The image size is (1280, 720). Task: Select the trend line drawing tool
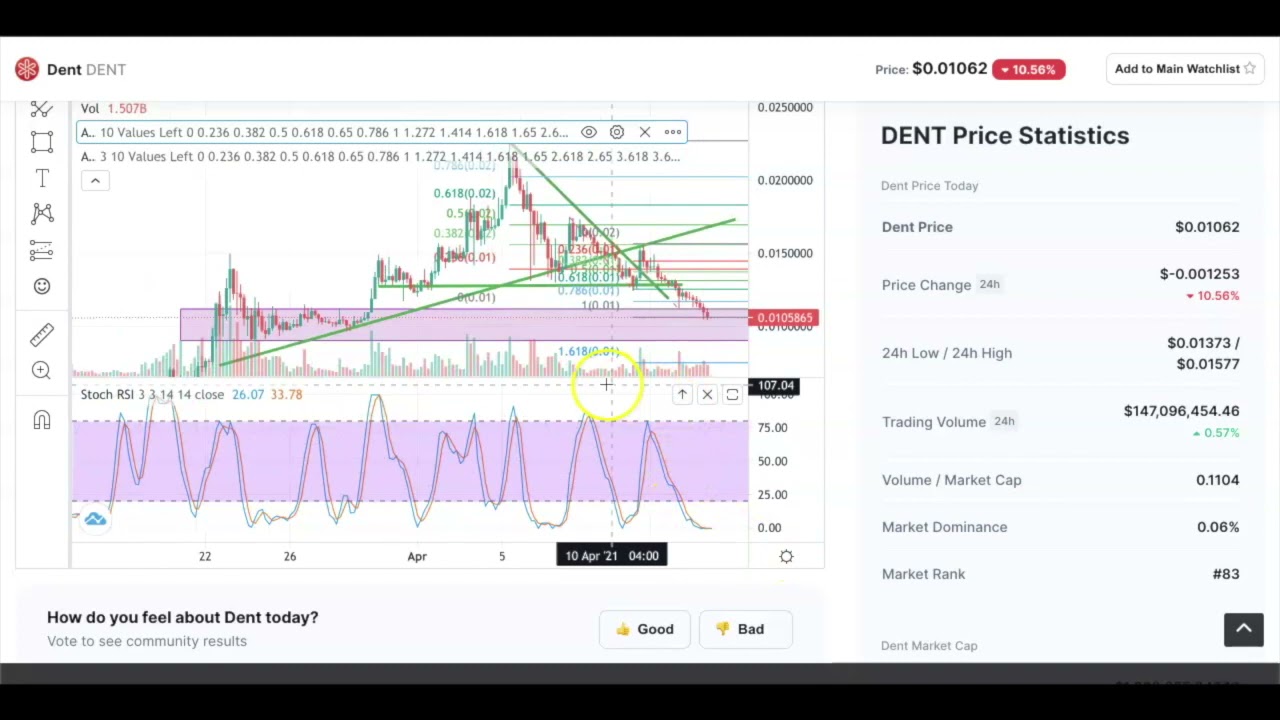(x=41, y=108)
